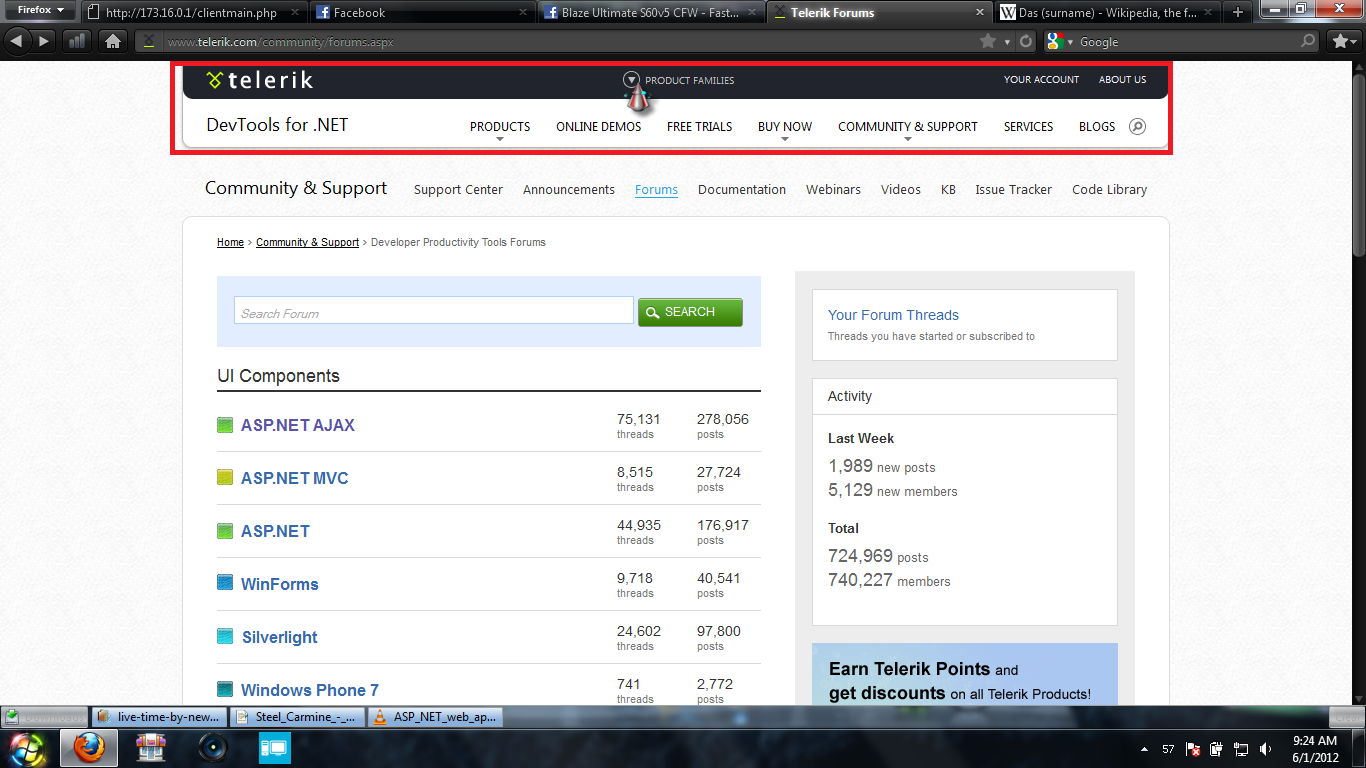Screen dimensions: 1366x768
Task: Open the Documentation section
Action: tap(742, 189)
